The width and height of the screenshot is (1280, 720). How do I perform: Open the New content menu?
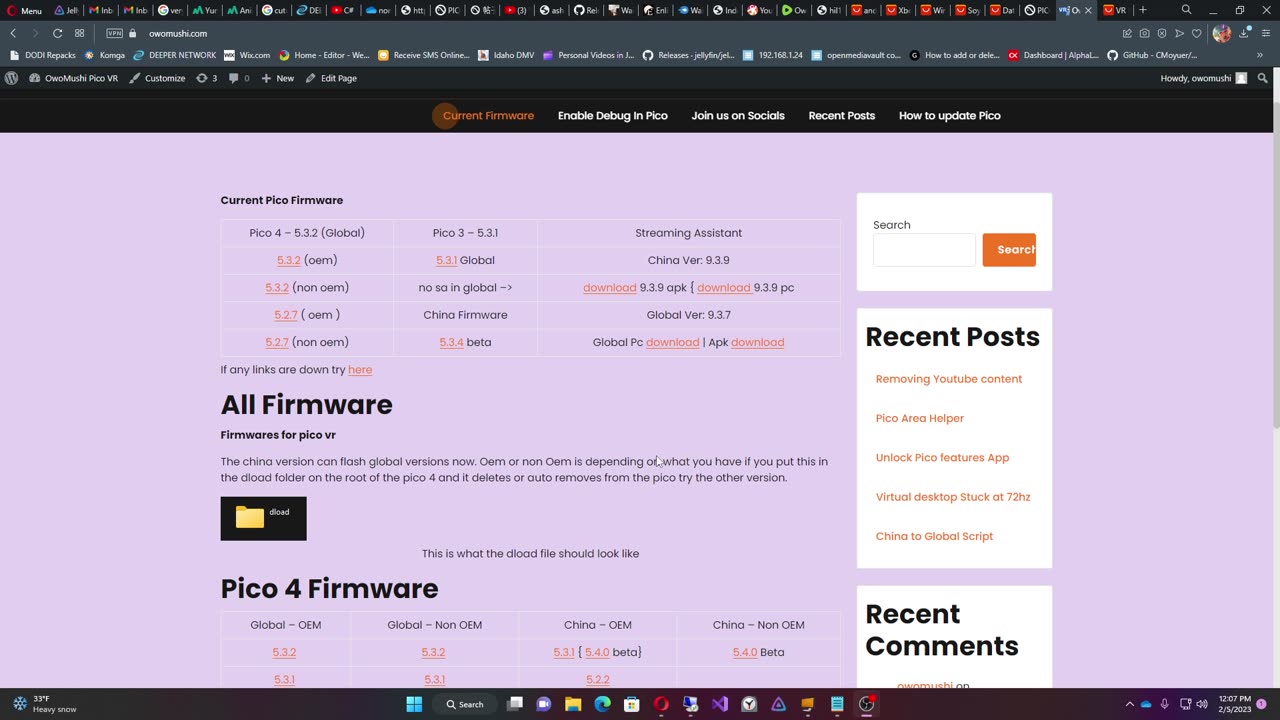click(x=278, y=78)
